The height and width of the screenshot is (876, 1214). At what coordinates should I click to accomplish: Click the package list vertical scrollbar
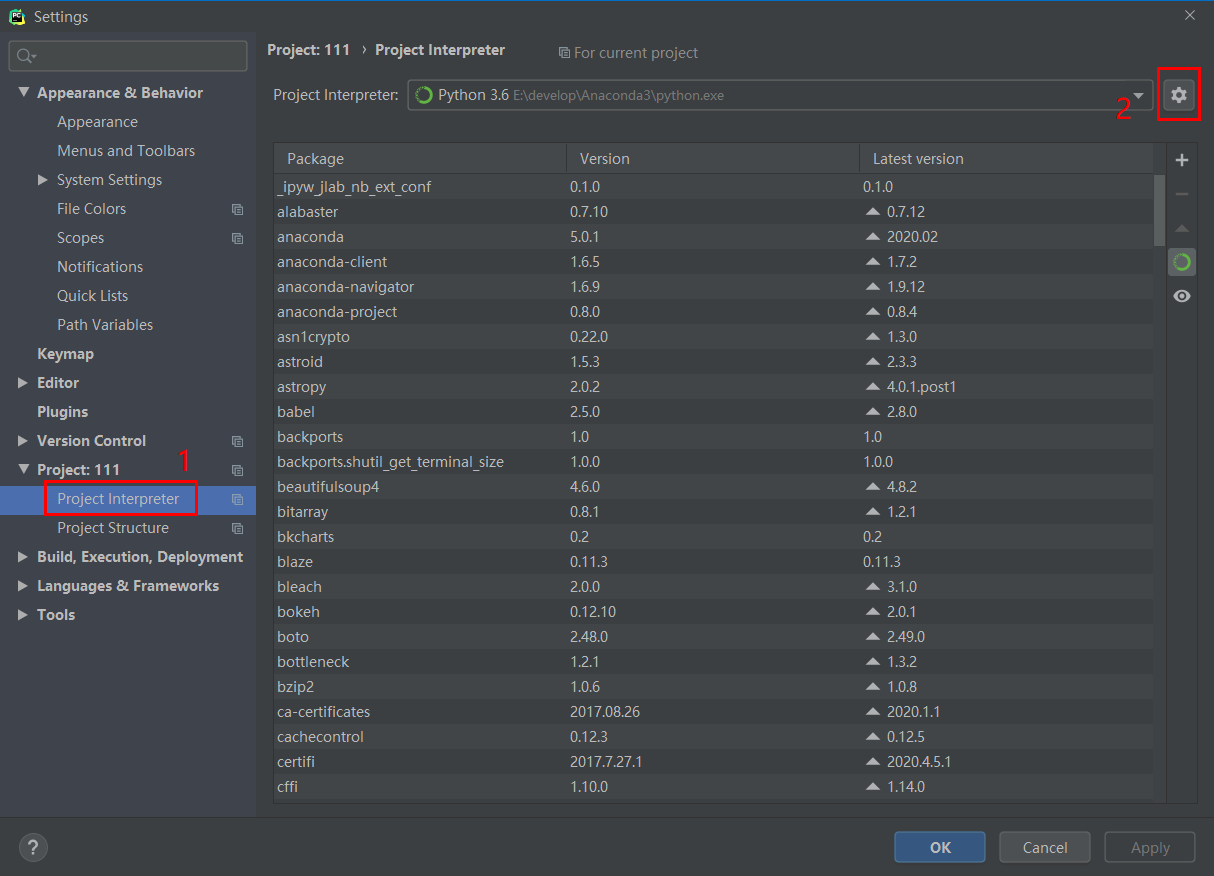[x=1159, y=210]
